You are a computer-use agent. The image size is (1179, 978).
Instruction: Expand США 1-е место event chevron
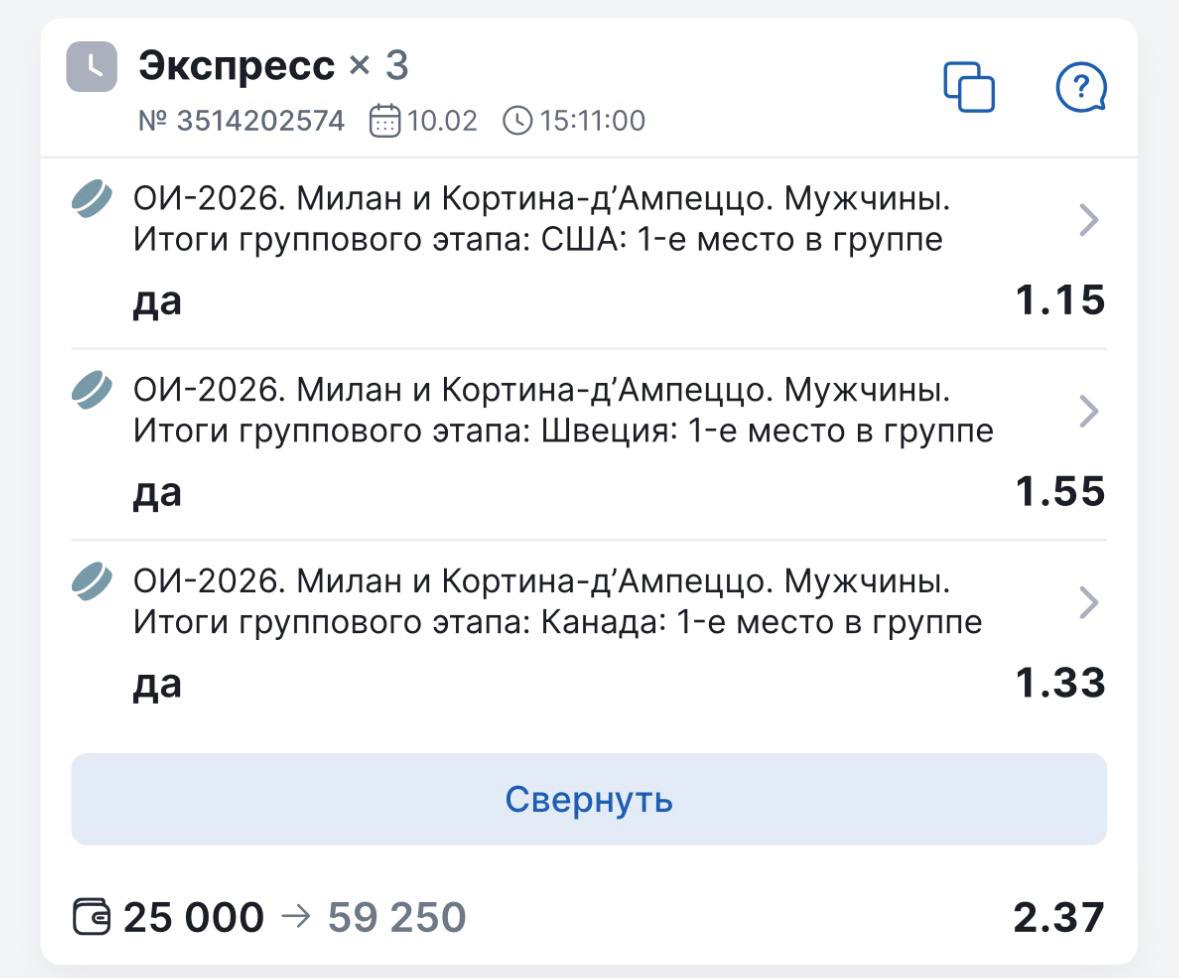1089,220
